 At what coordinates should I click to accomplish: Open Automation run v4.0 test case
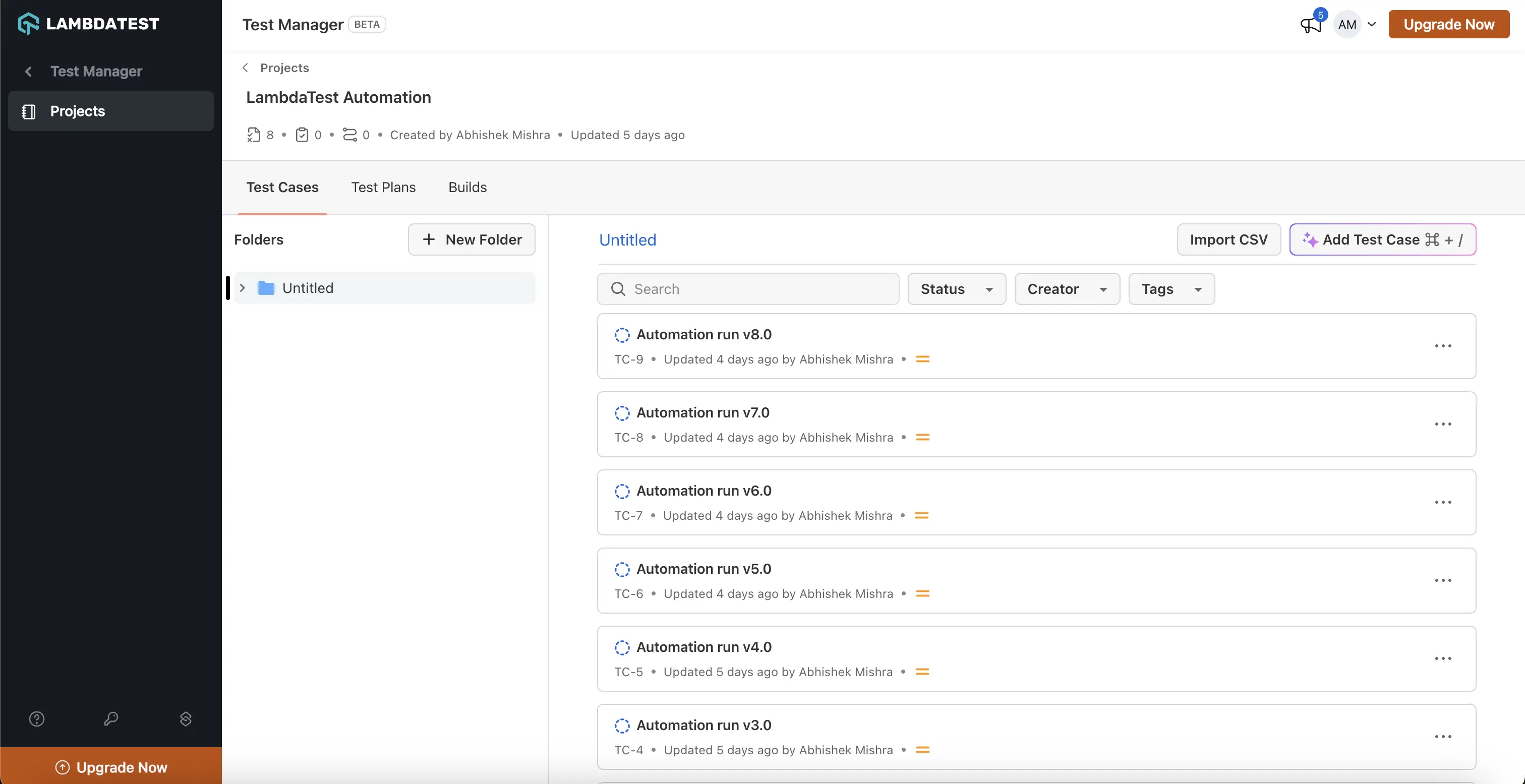coord(704,647)
